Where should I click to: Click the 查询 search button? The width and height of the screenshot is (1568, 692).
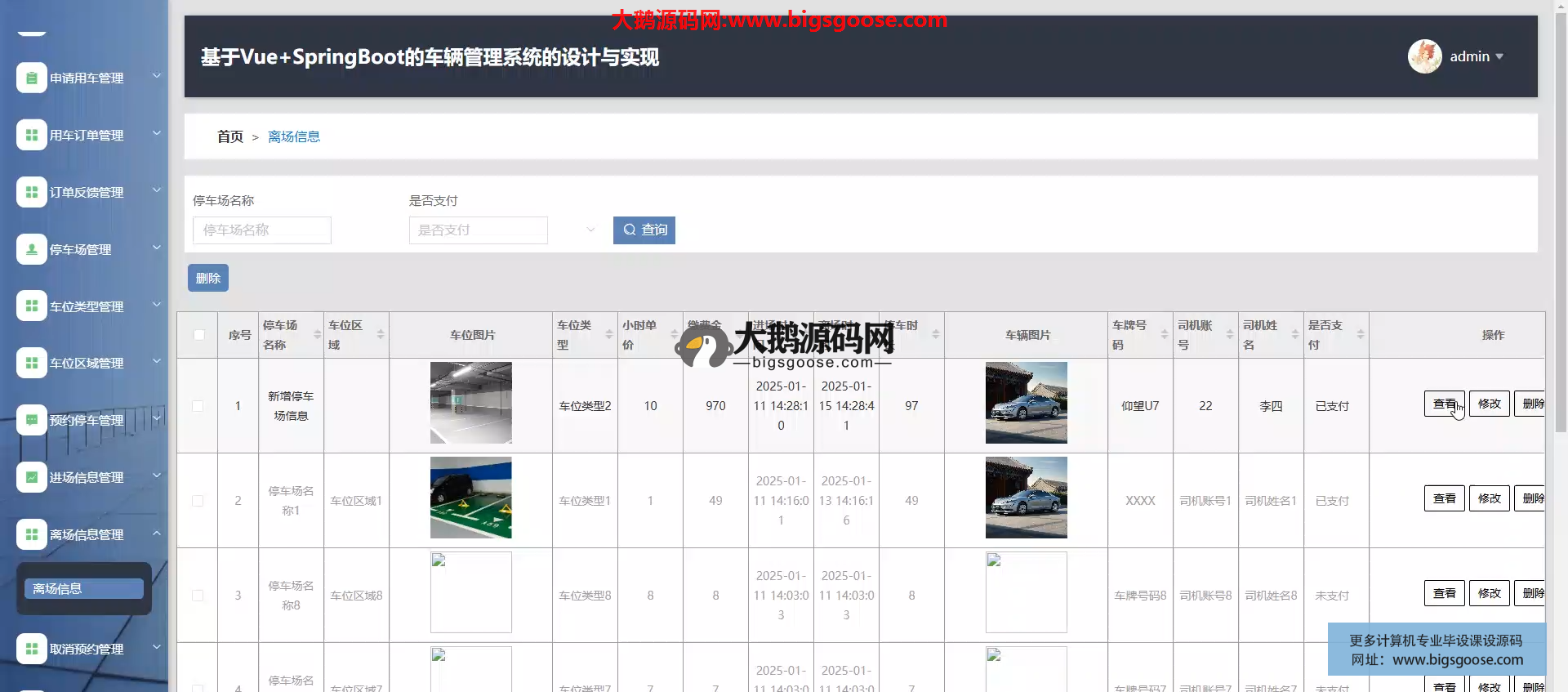644,230
